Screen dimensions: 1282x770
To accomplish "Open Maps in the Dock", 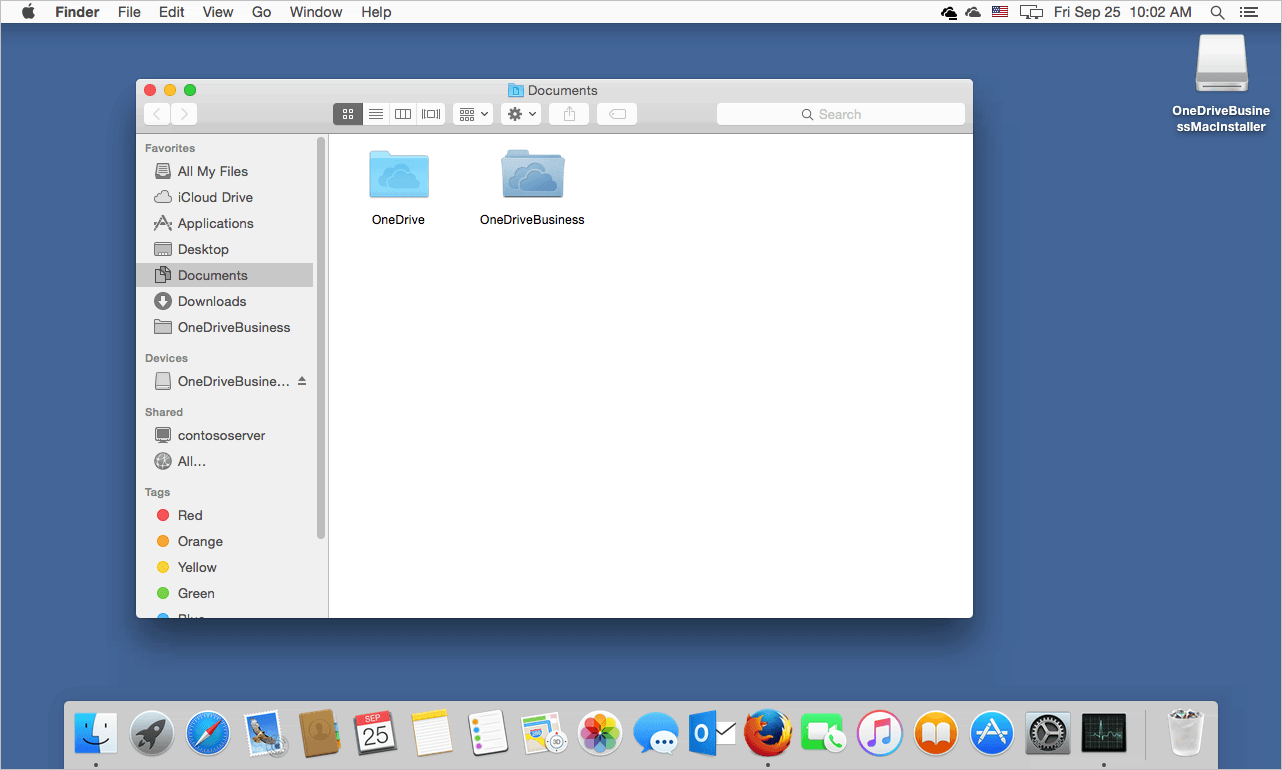I will (x=545, y=734).
